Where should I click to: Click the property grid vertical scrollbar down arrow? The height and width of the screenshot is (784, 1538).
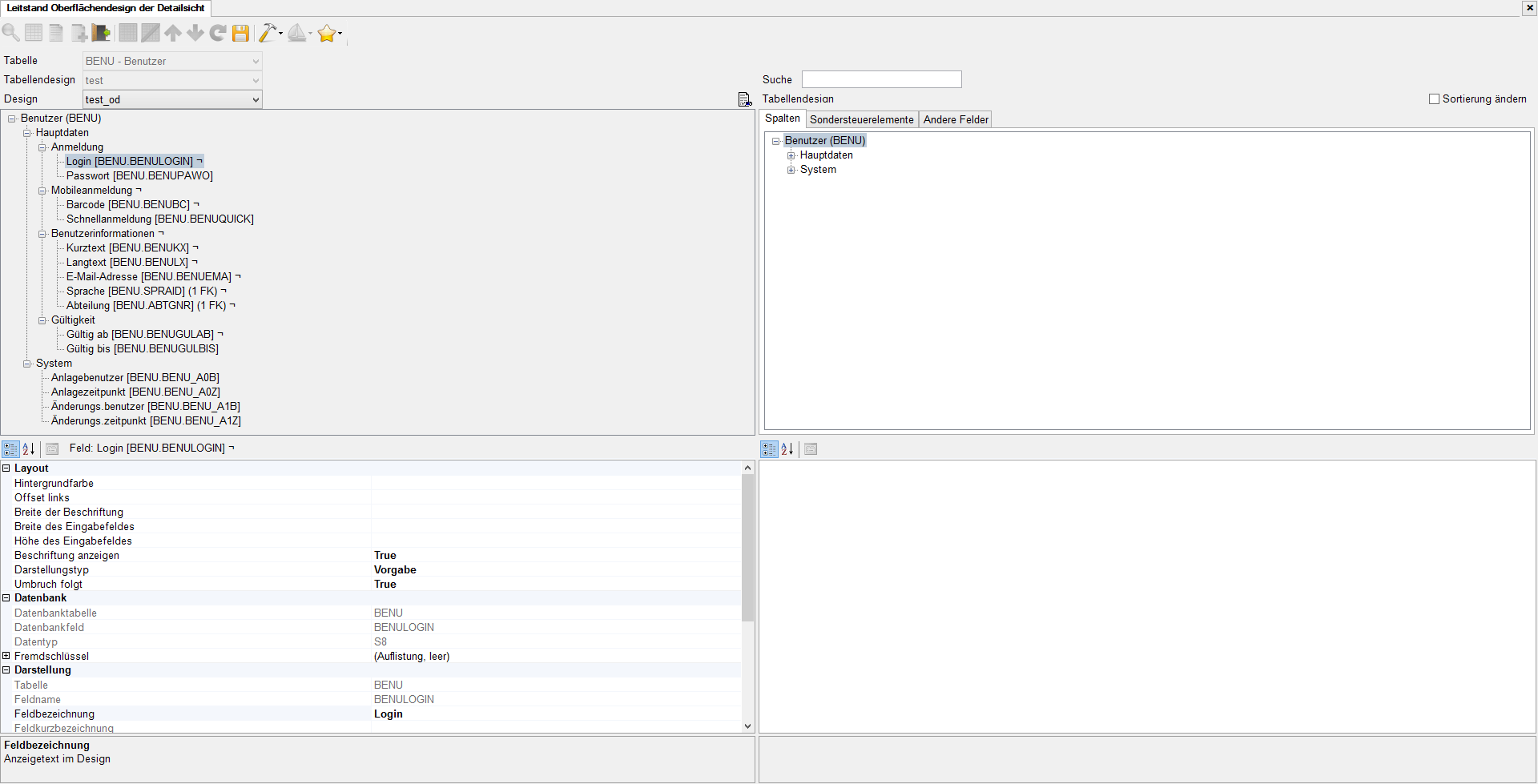pyautogui.click(x=747, y=726)
